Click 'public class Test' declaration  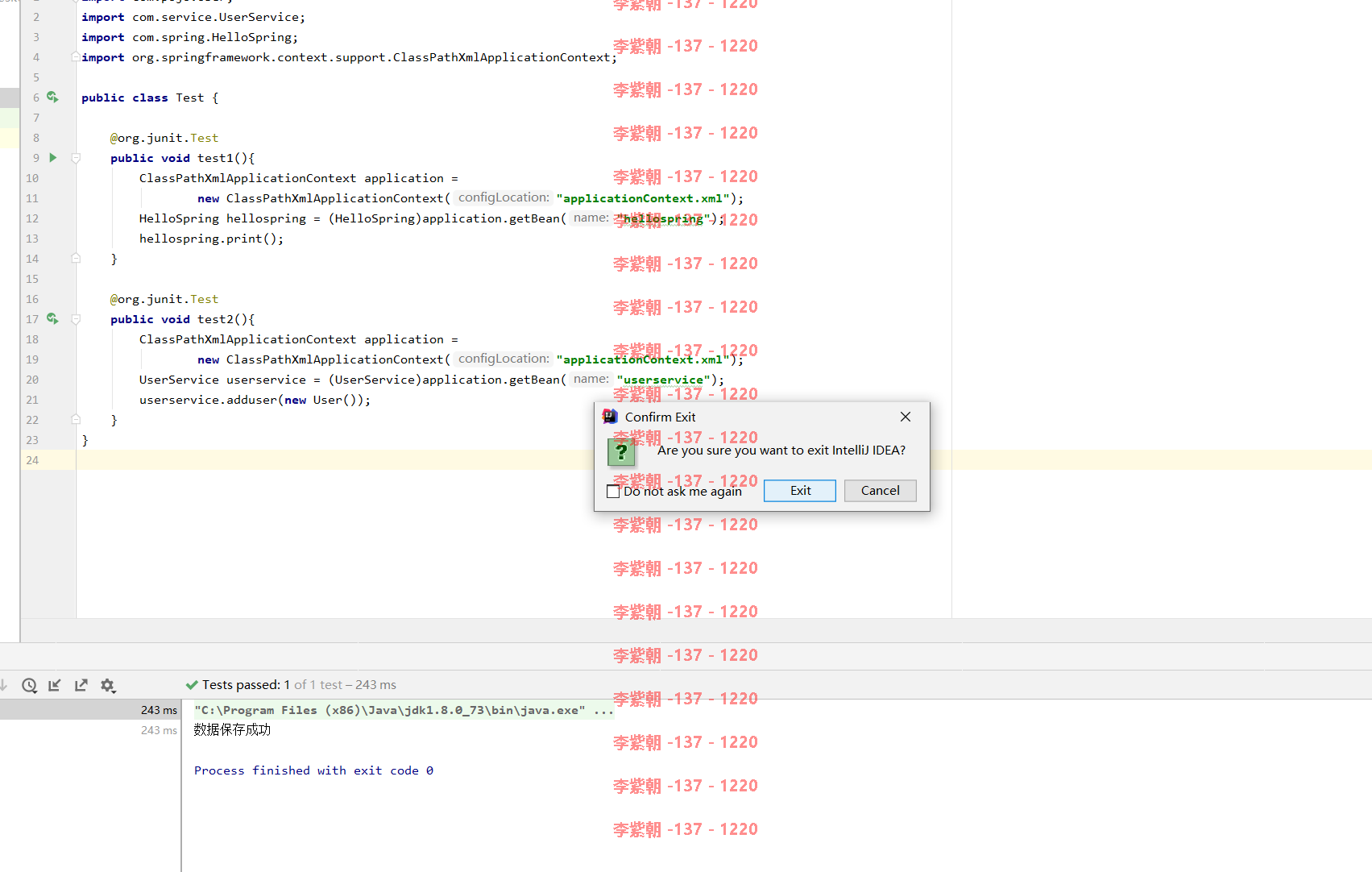click(143, 98)
